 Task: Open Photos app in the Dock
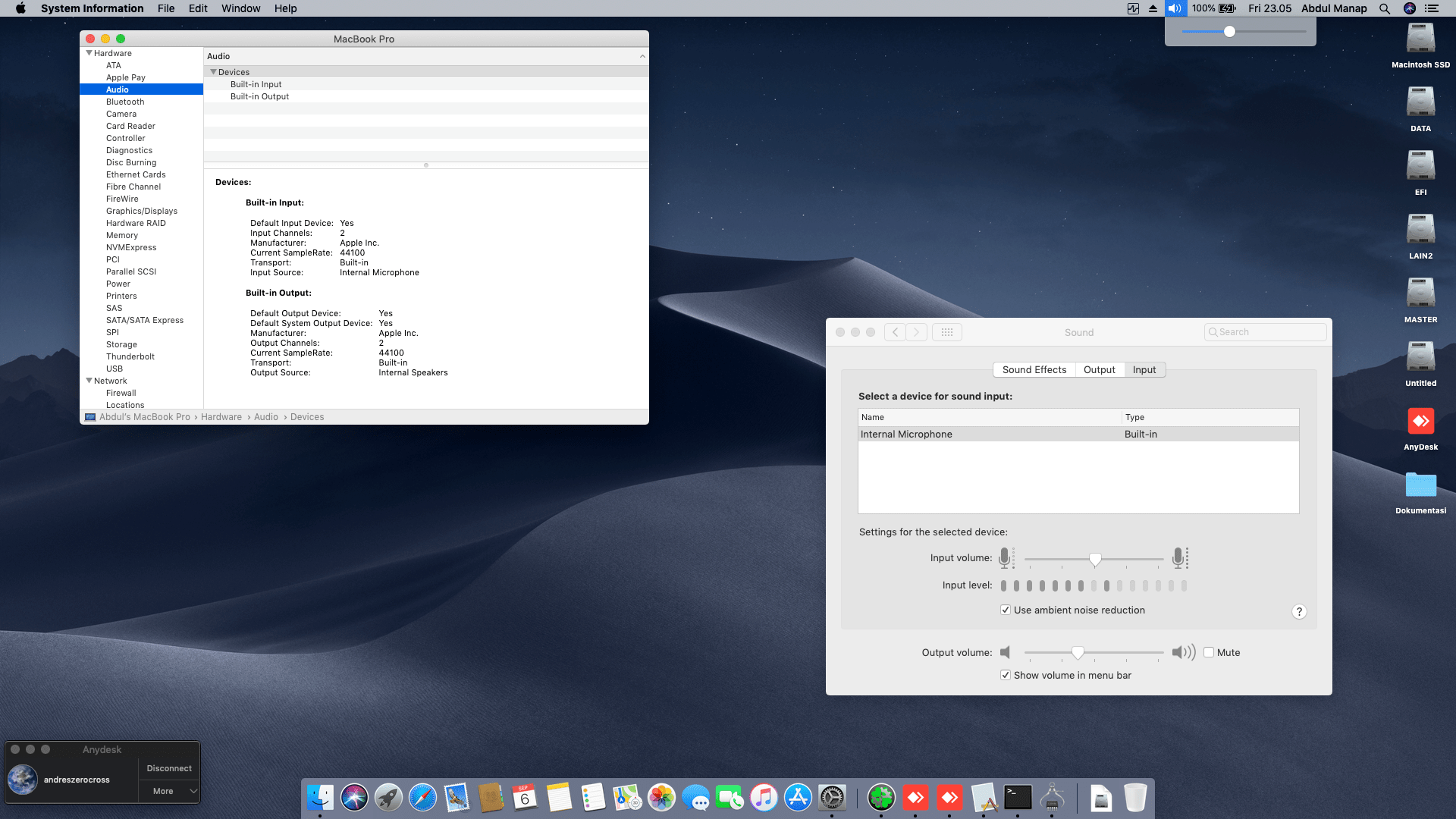tap(661, 798)
